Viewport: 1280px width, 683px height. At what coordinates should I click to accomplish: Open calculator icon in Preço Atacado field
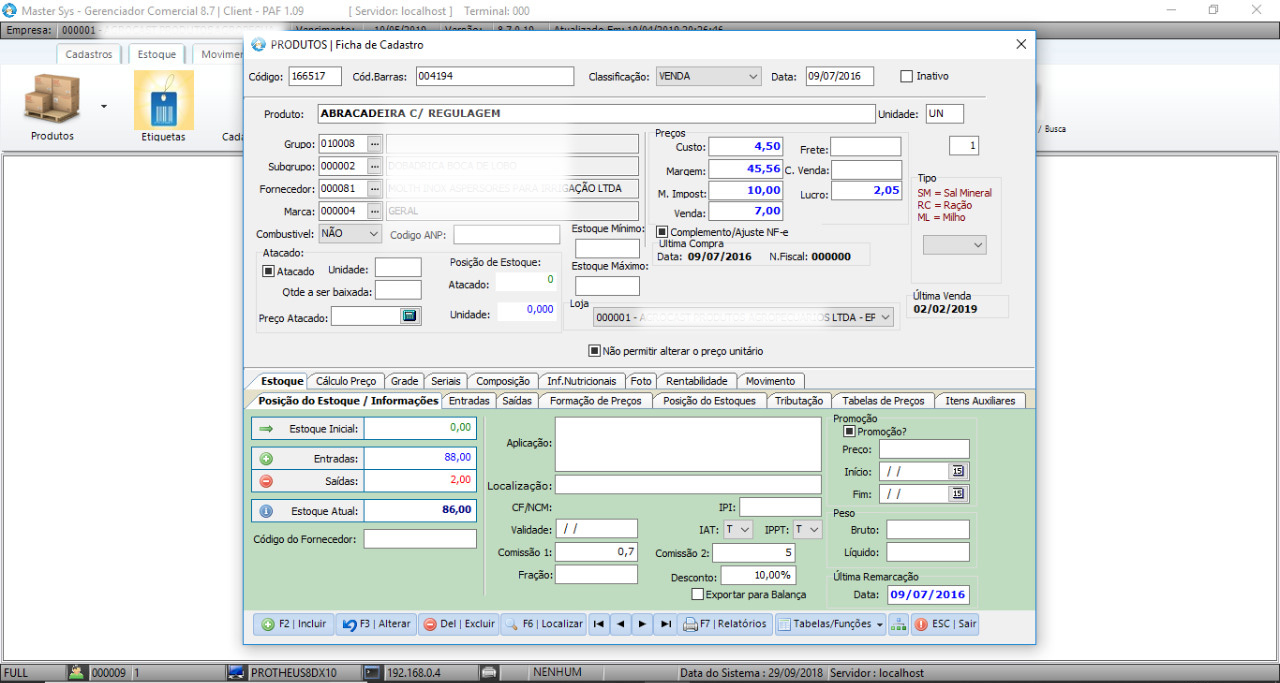point(410,316)
